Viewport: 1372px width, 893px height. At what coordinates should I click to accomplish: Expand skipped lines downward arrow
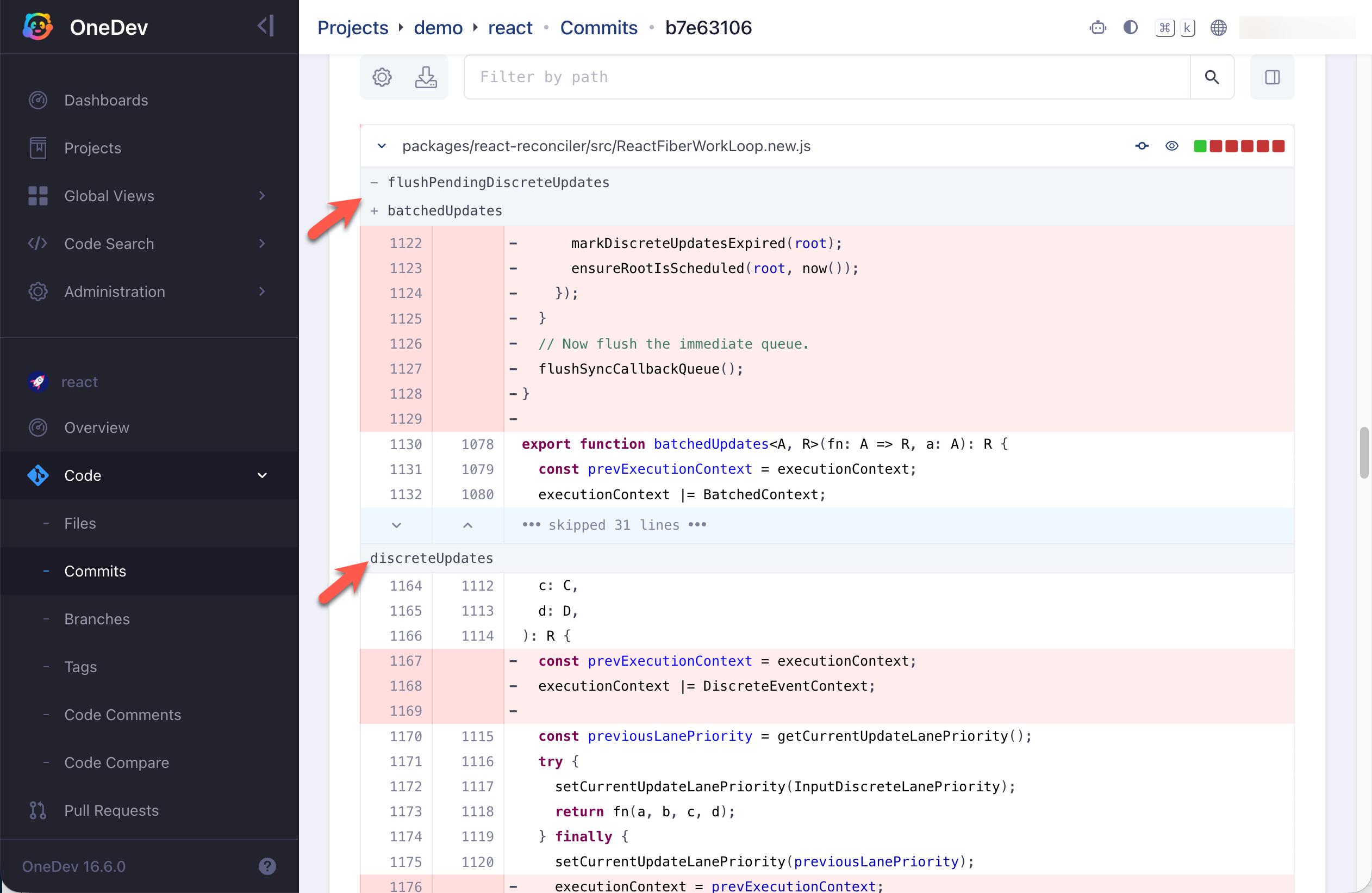pyautogui.click(x=396, y=525)
